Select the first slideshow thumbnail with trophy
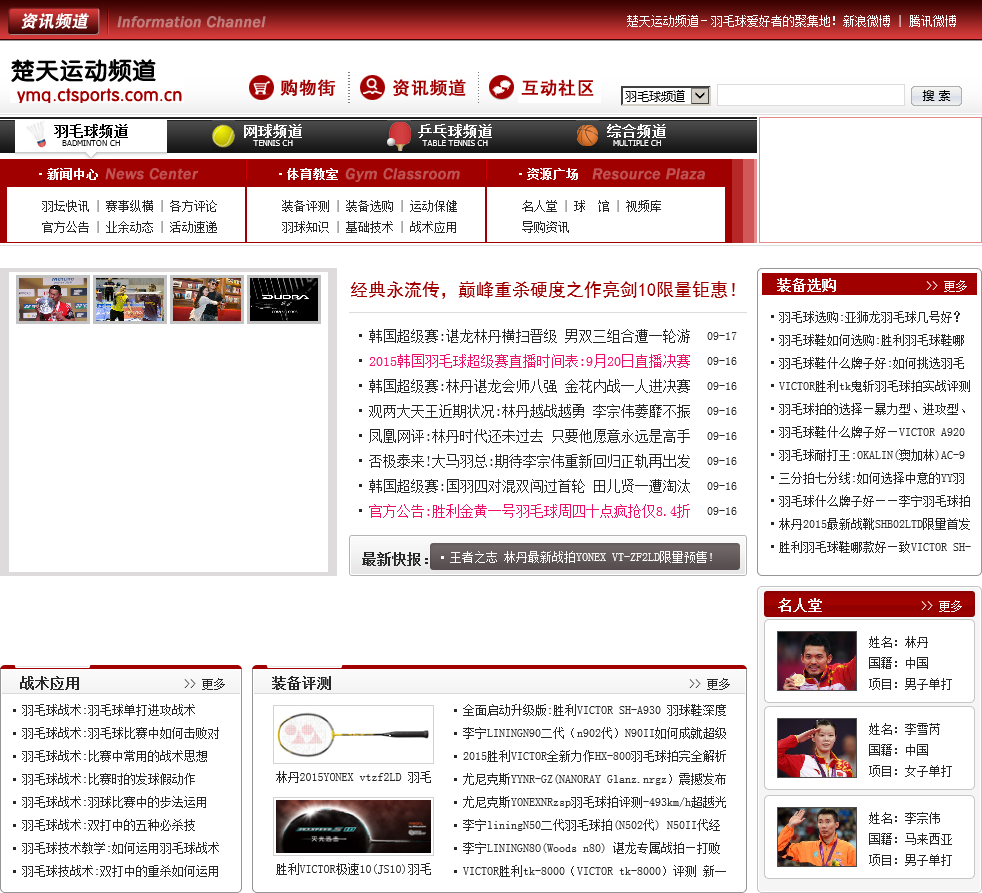This screenshot has width=982, height=893. coord(53,299)
